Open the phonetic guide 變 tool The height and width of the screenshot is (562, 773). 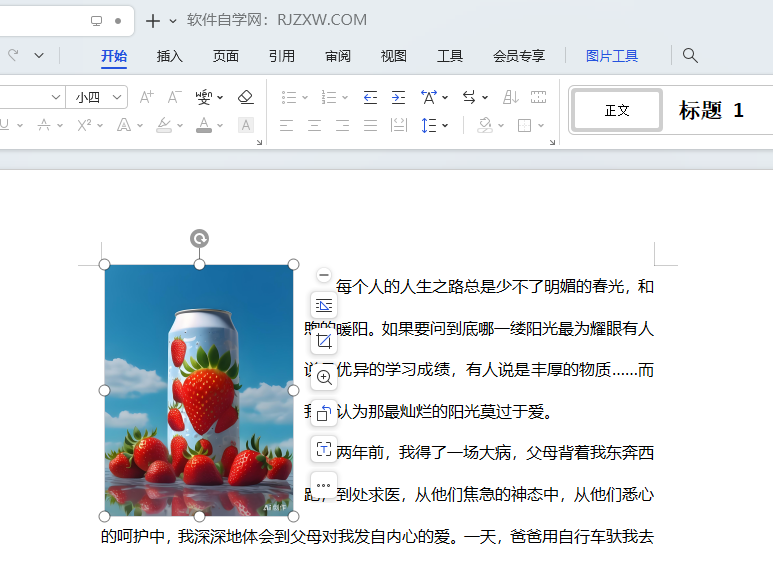tap(204, 97)
